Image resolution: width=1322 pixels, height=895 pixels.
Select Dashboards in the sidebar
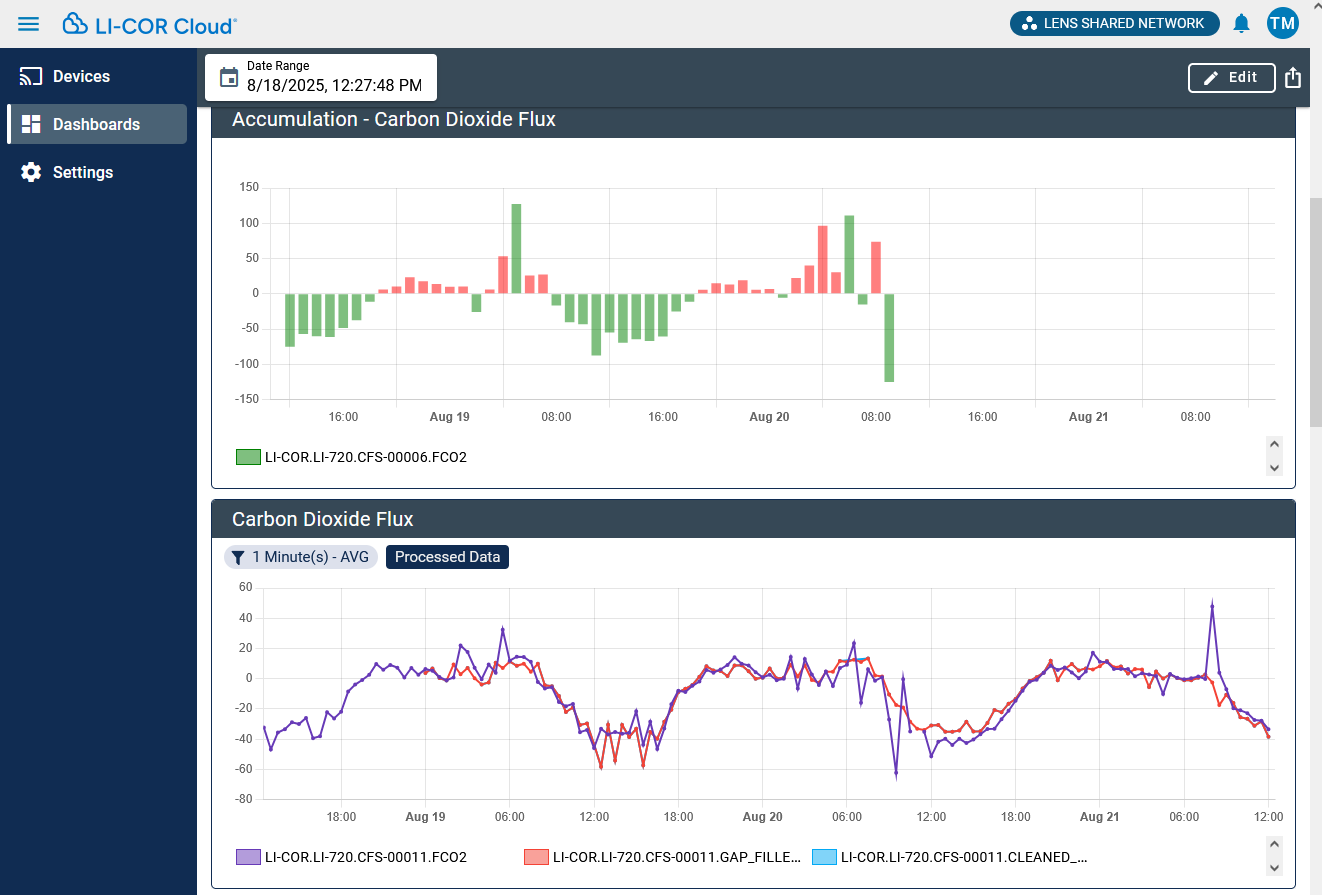[96, 124]
